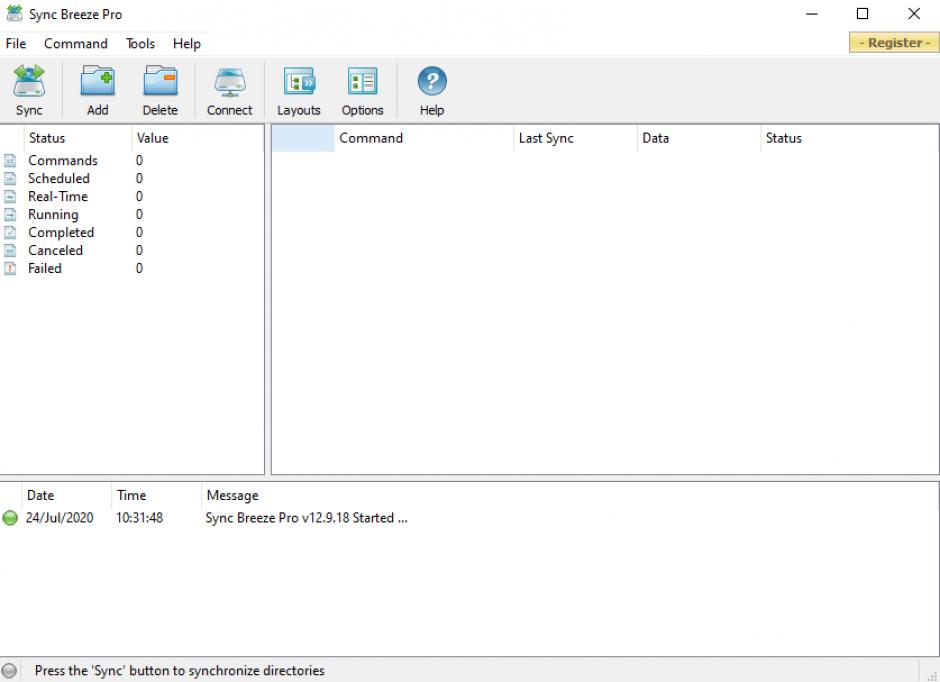The height and width of the screenshot is (682, 940).
Task: Open the File menu
Action: 16,44
